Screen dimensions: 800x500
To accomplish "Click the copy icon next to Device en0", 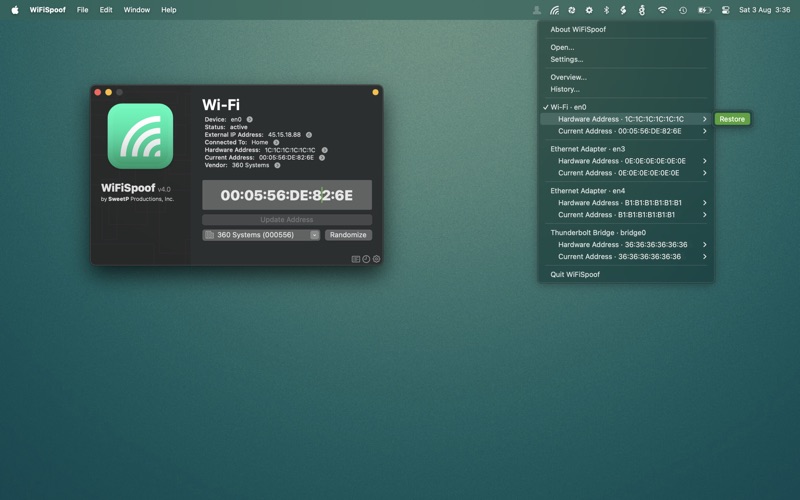I will tap(249, 119).
